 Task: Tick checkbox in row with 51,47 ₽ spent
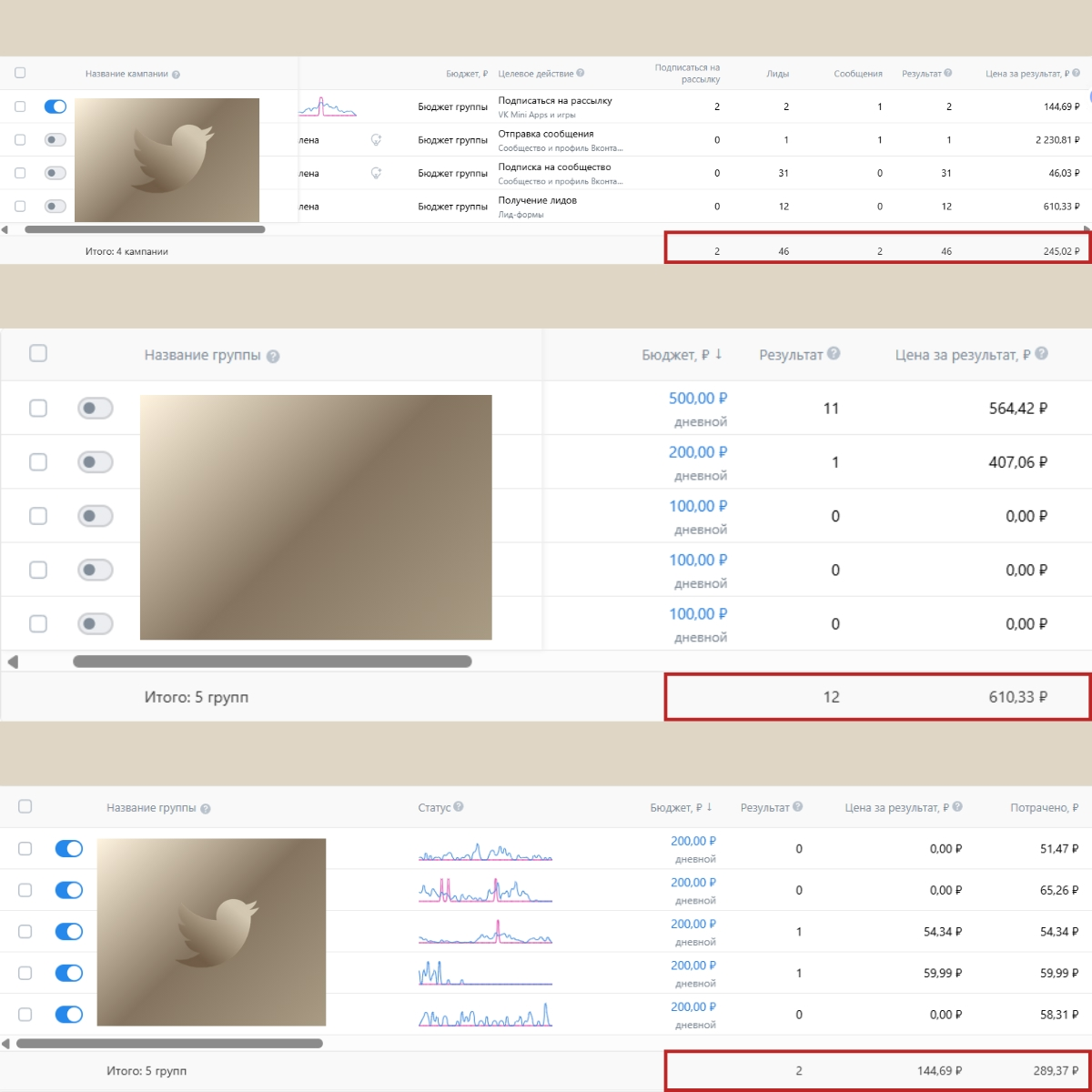(x=25, y=849)
